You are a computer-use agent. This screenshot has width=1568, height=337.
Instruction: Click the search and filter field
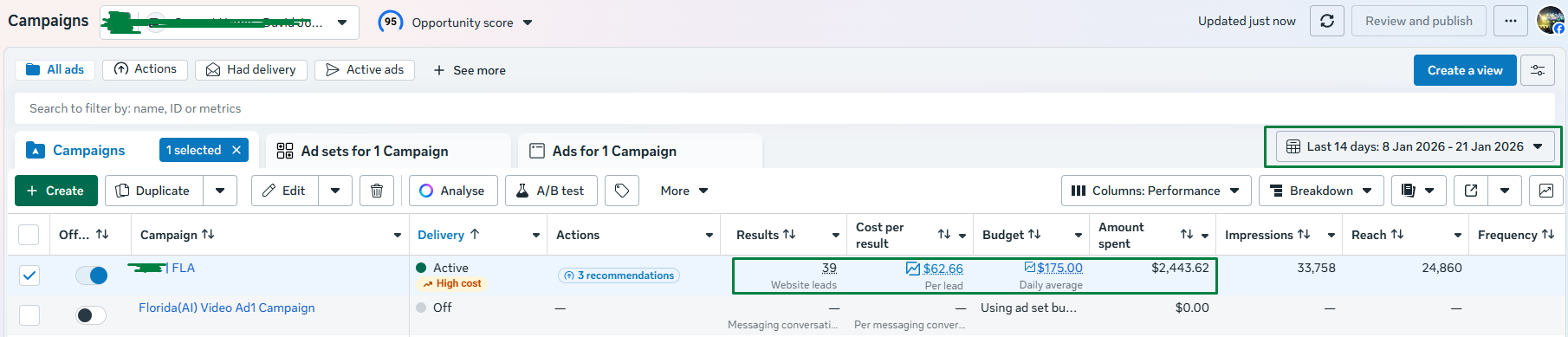[x=784, y=108]
